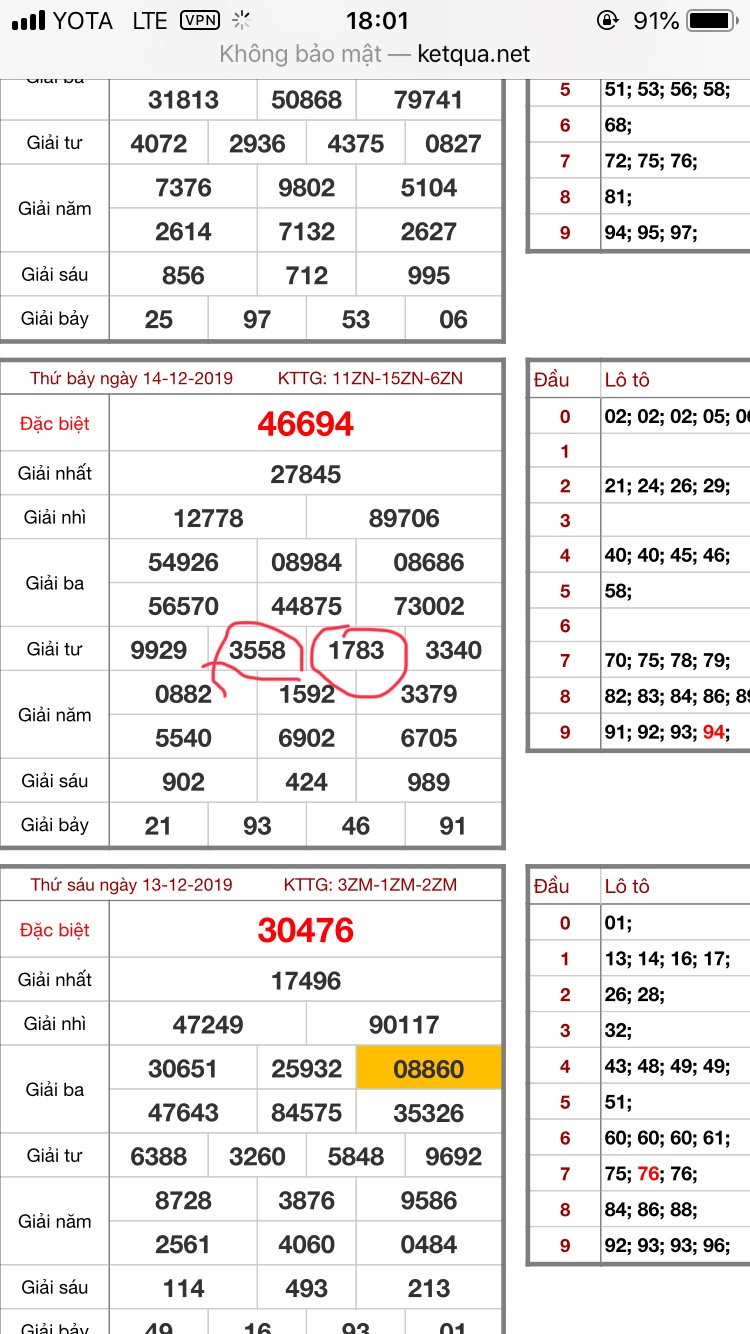Tap the Giải tư number 9929
This screenshot has width=750, height=1334.
[x=159, y=650]
